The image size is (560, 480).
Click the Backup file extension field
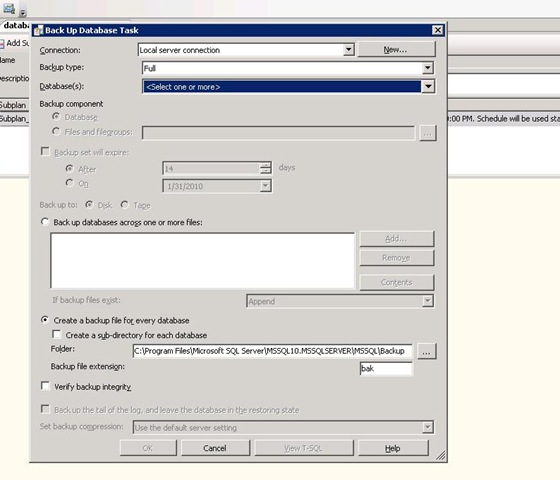(386, 369)
